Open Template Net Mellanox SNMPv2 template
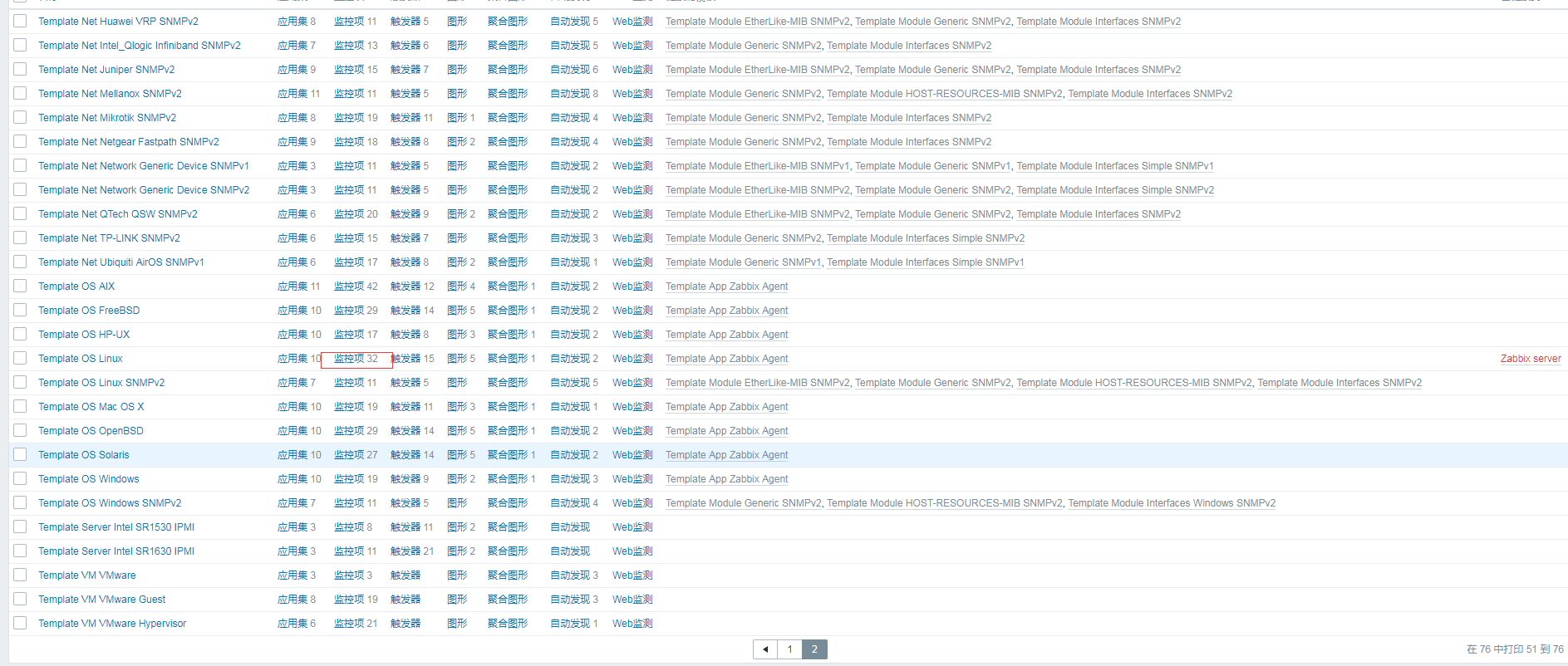The image size is (1568, 666). [110, 94]
